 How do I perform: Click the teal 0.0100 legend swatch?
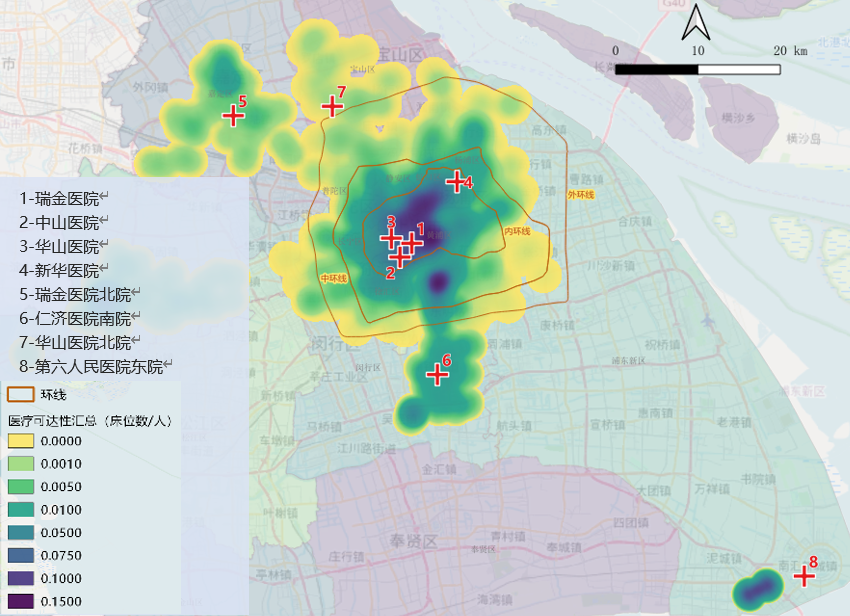point(21,510)
